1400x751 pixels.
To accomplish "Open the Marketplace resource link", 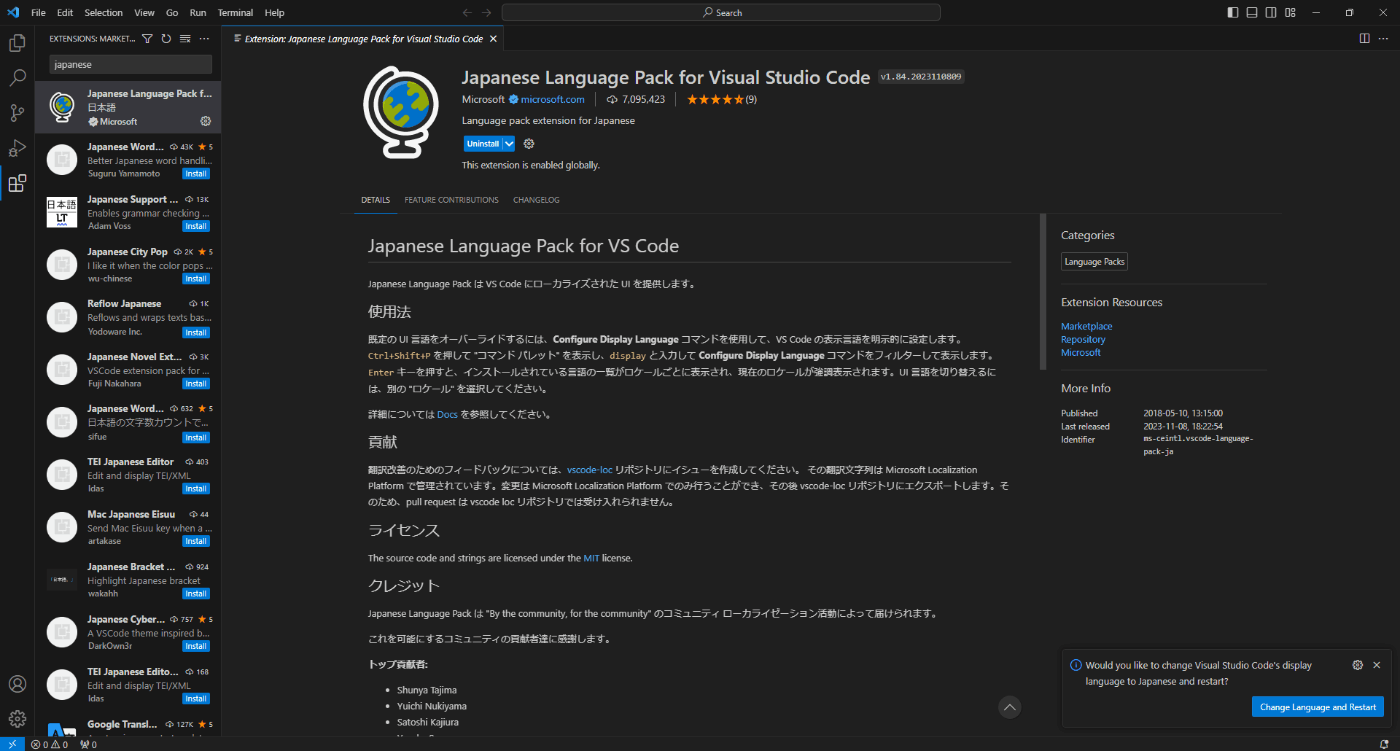I will (x=1086, y=326).
